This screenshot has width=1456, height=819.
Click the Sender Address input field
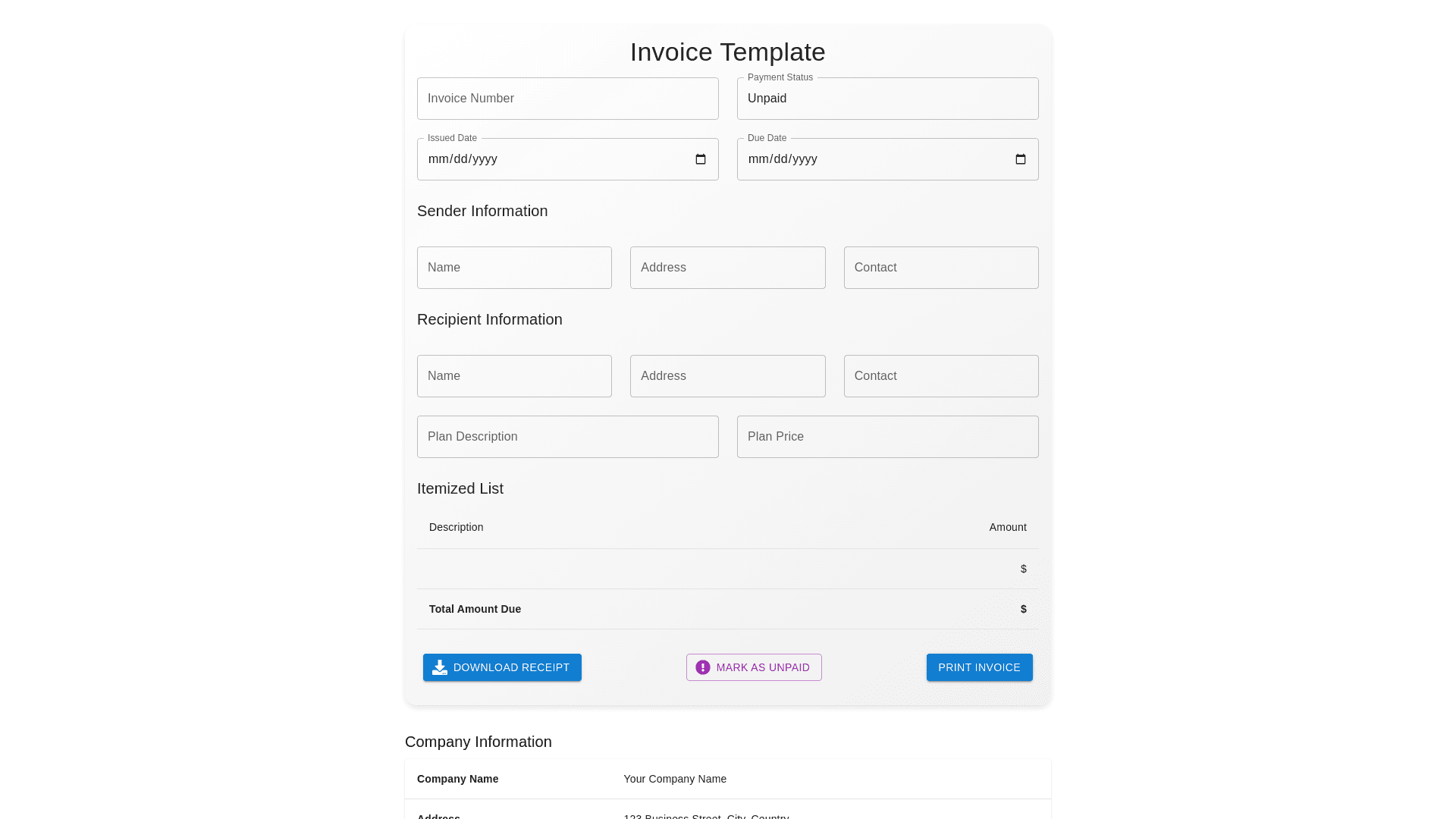tap(727, 268)
